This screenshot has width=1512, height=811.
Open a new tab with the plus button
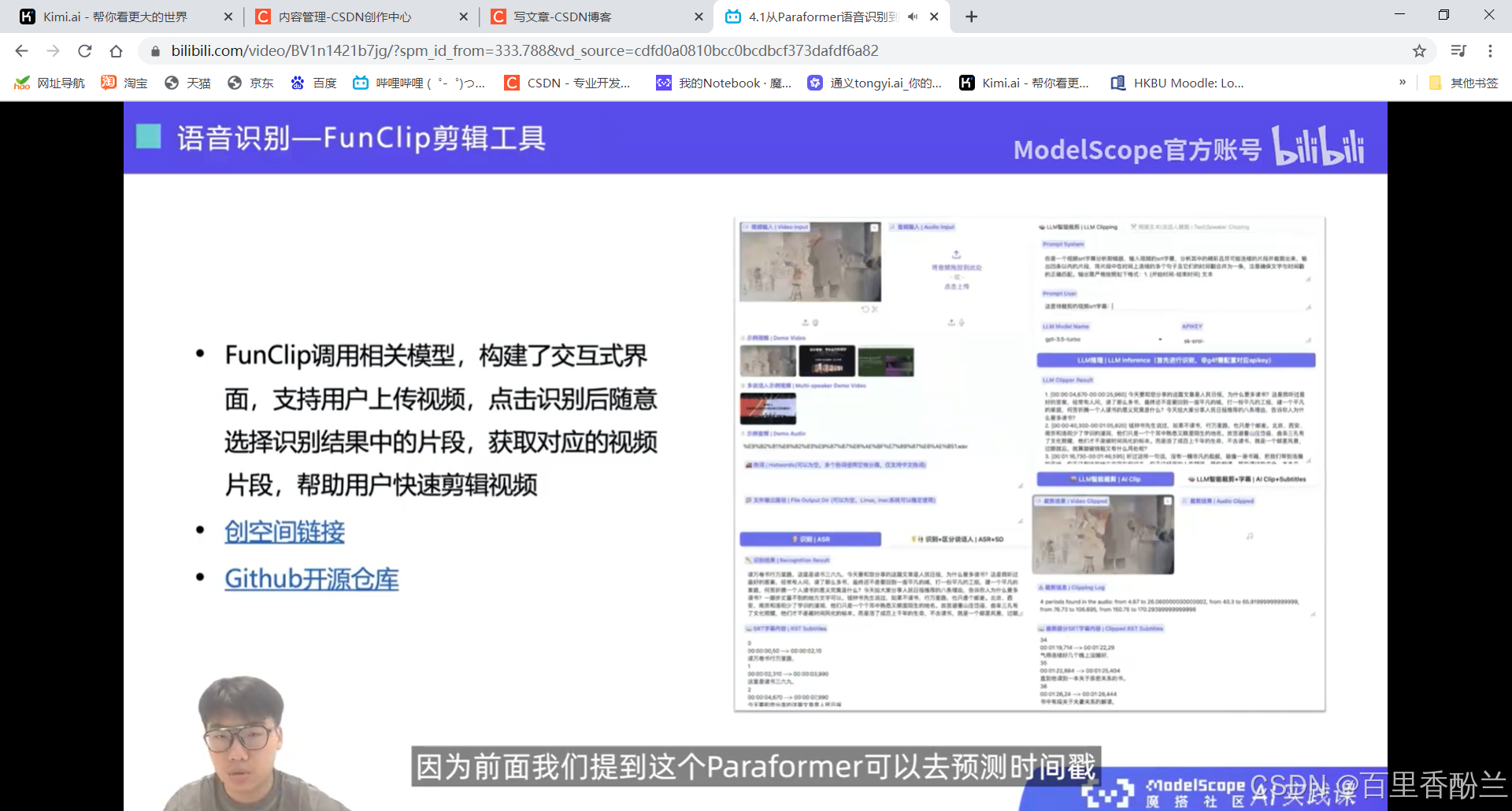coord(971,17)
